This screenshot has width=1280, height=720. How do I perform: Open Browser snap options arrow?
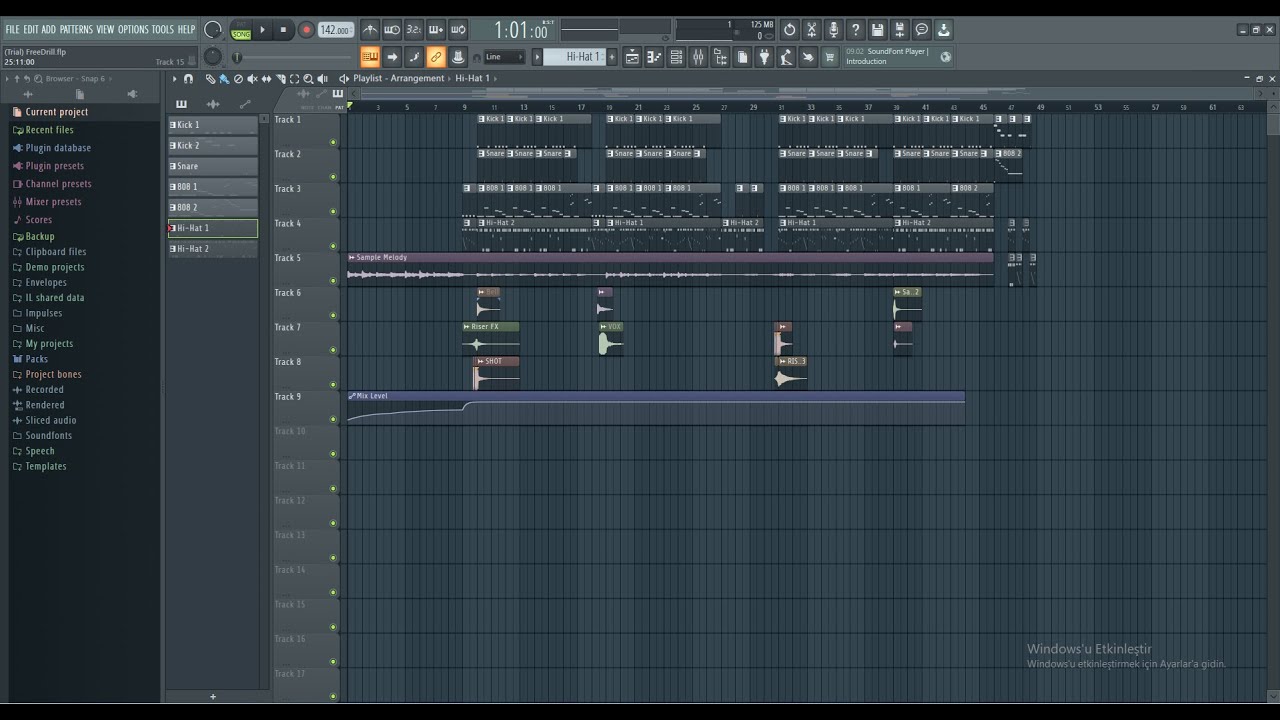coord(112,78)
